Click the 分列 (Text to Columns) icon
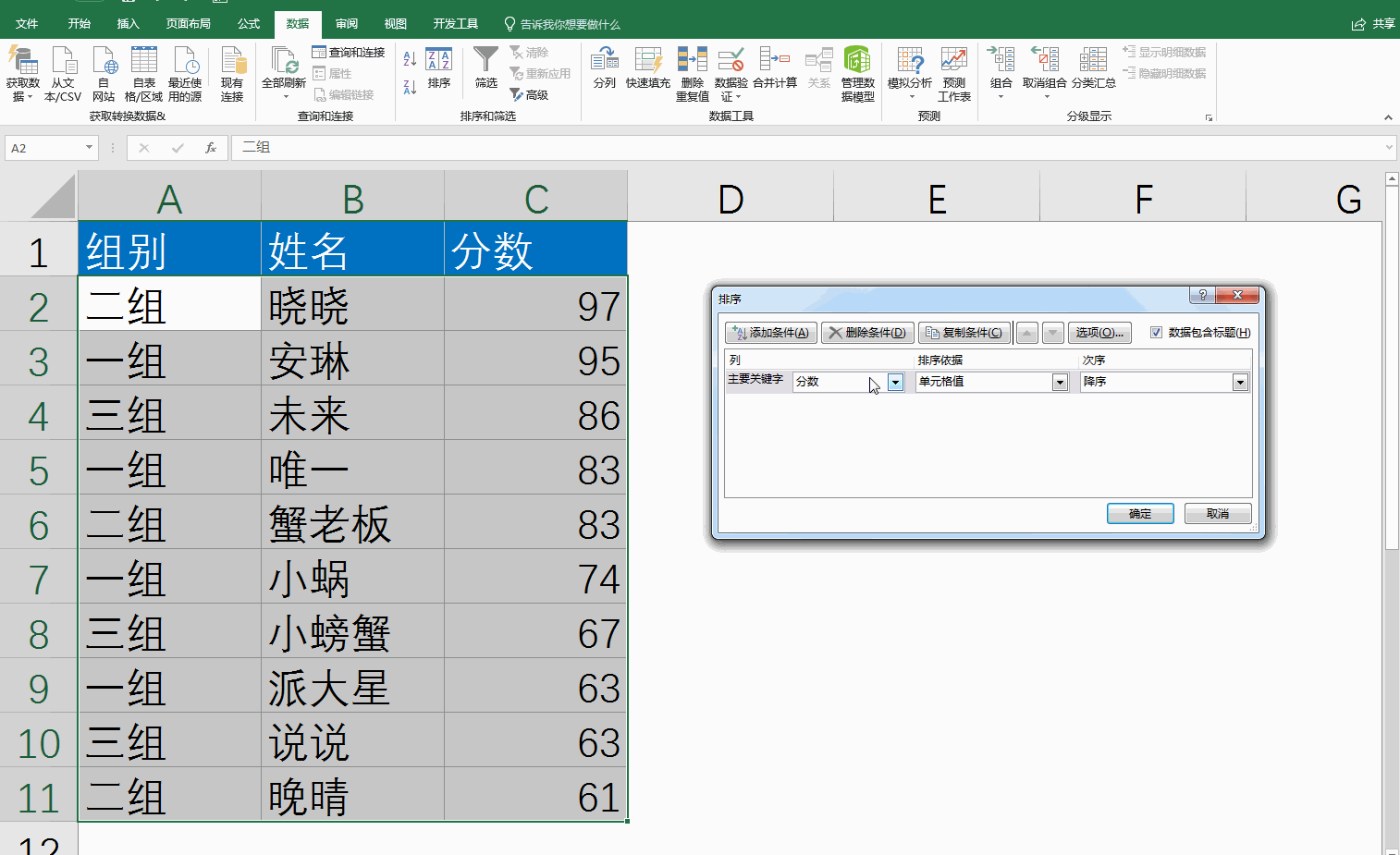The width and height of the screenshot is (1400, 855). point(605,67)
